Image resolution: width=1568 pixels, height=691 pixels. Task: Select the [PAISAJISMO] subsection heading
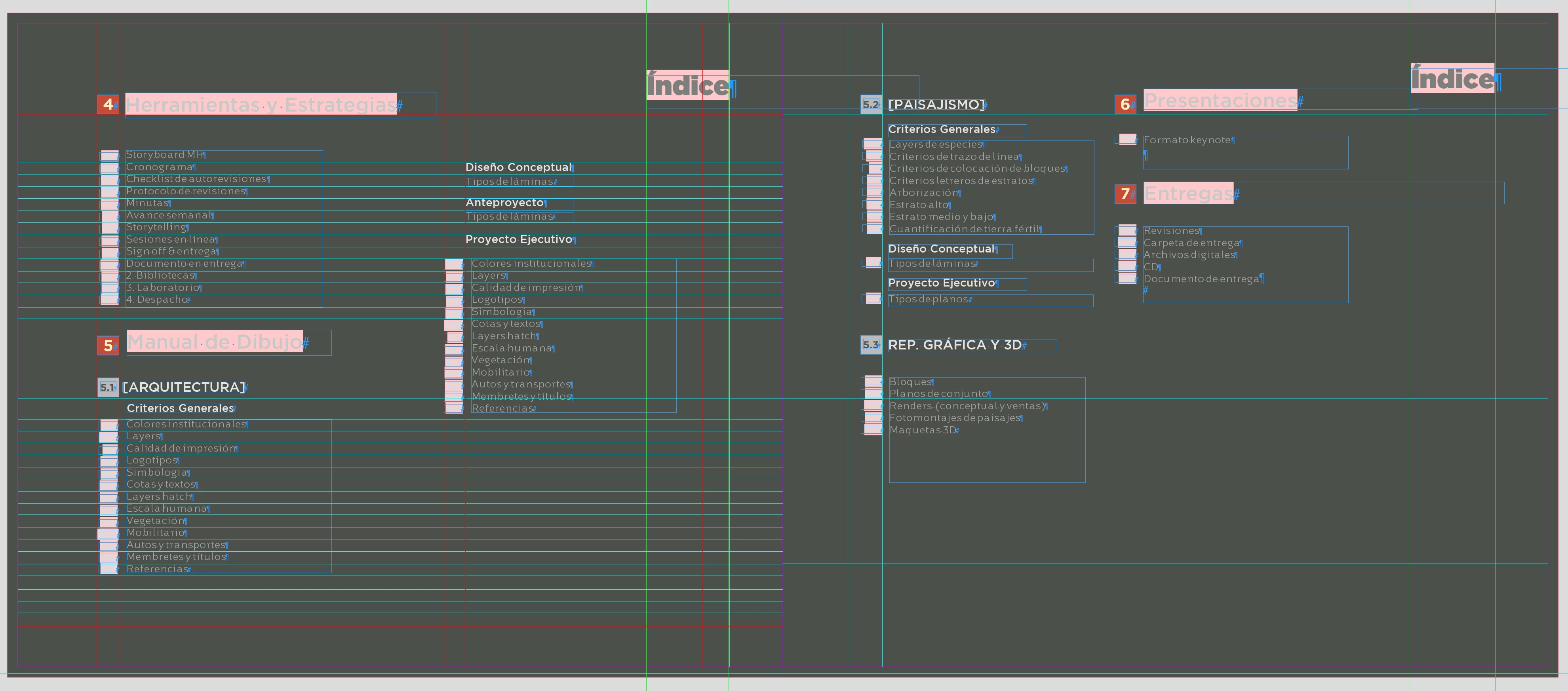[936, 104]
